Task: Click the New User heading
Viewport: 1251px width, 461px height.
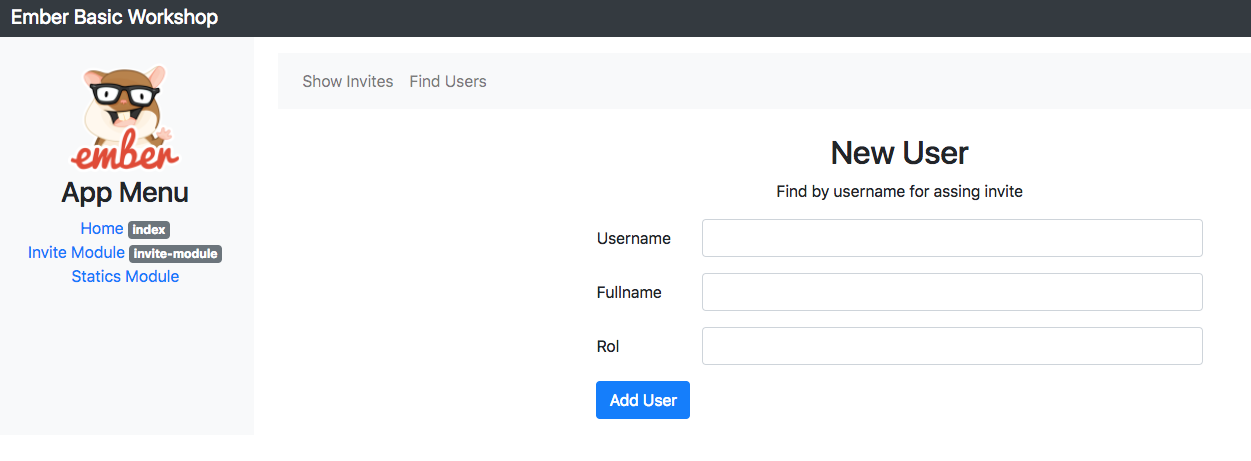Action: [900, 153]
